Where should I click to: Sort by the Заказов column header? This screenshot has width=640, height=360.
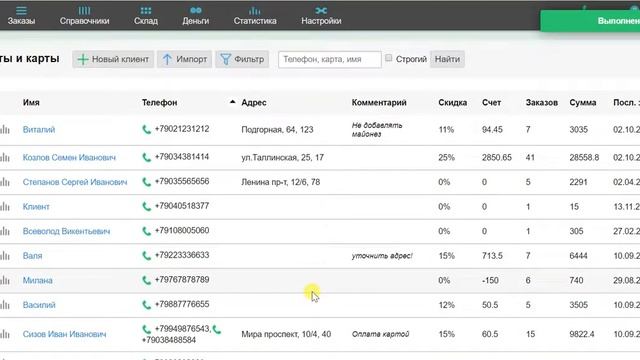(x=542, y=102)
